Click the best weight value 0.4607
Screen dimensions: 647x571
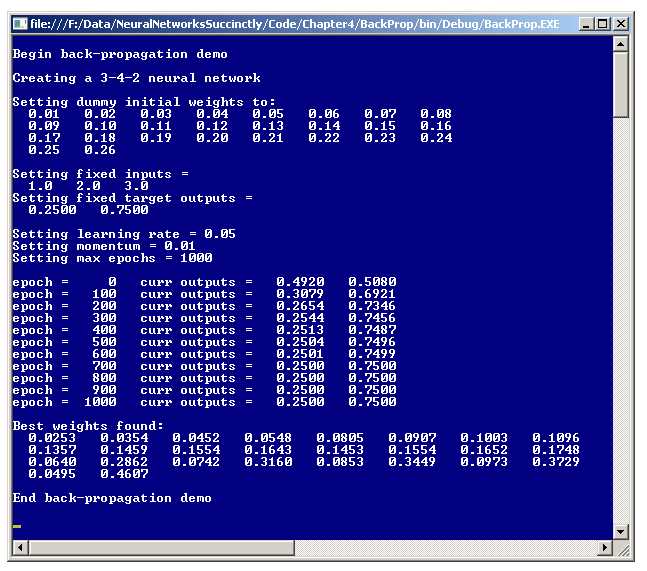click(124, 474)
